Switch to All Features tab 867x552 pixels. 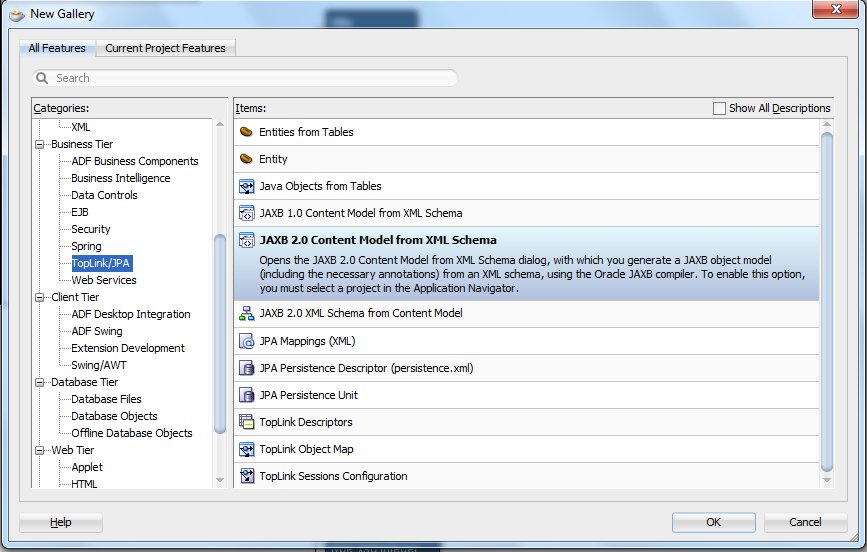pos(57,48)
